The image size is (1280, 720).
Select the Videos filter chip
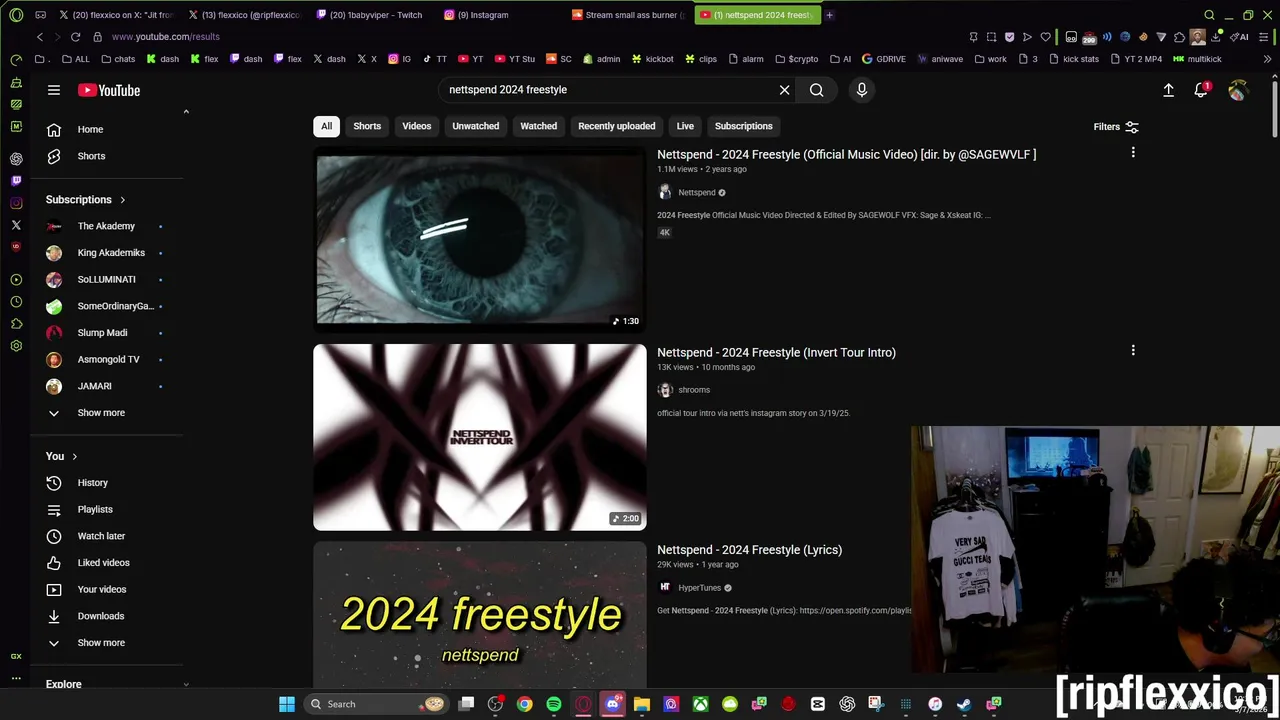pos(416,126)
